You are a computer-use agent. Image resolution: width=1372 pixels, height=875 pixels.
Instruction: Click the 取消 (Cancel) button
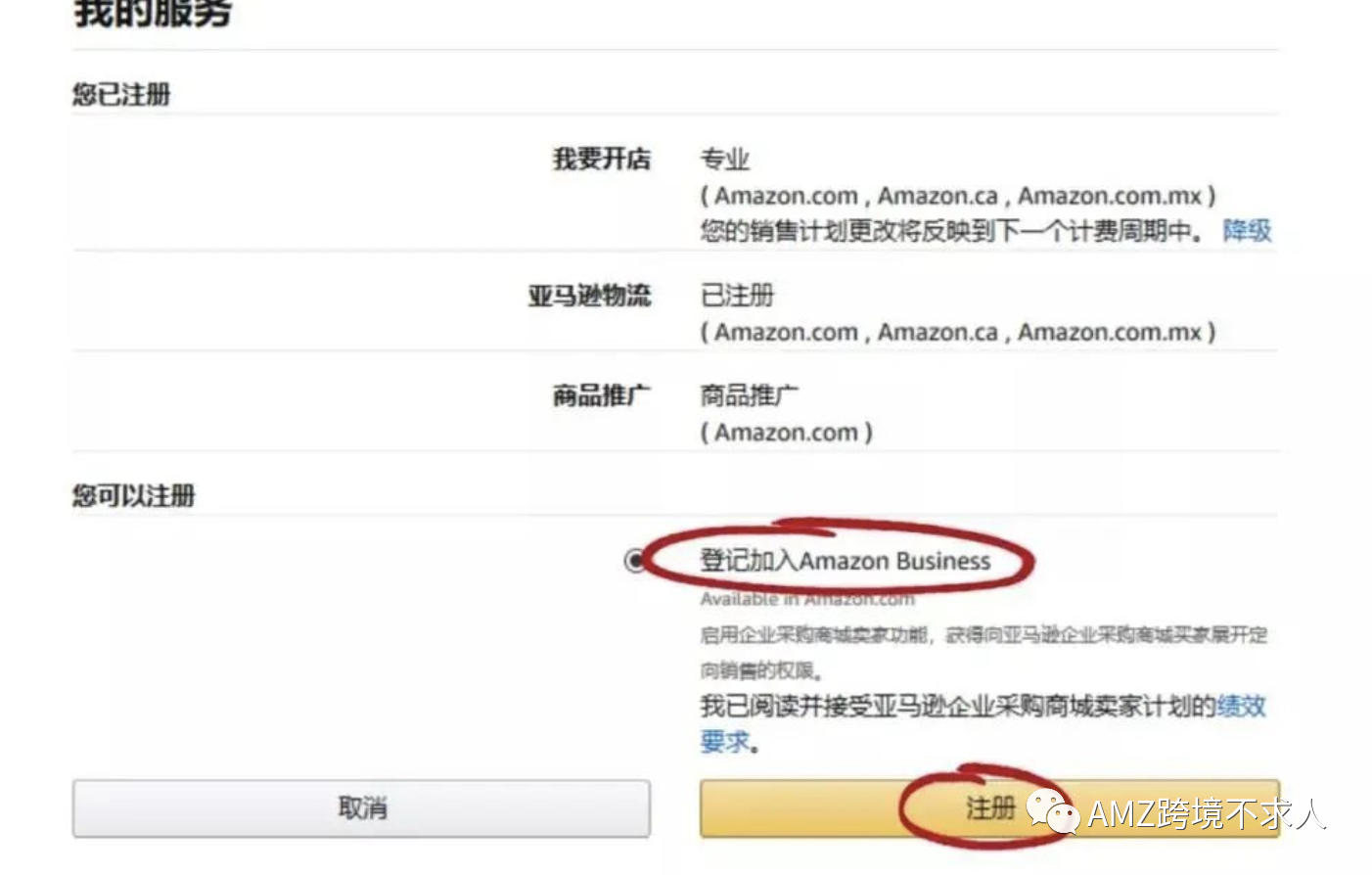point(361,809)
